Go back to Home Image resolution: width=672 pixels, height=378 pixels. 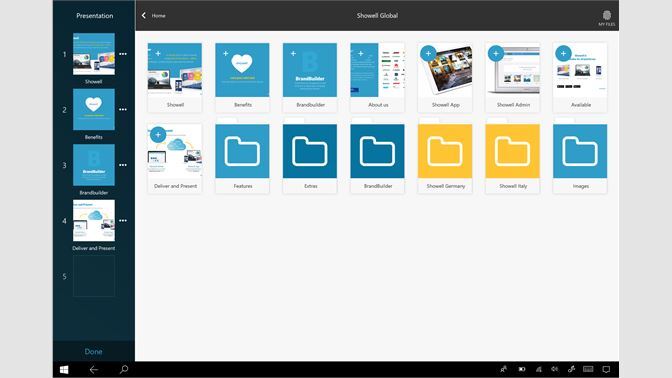coord(153,15)
